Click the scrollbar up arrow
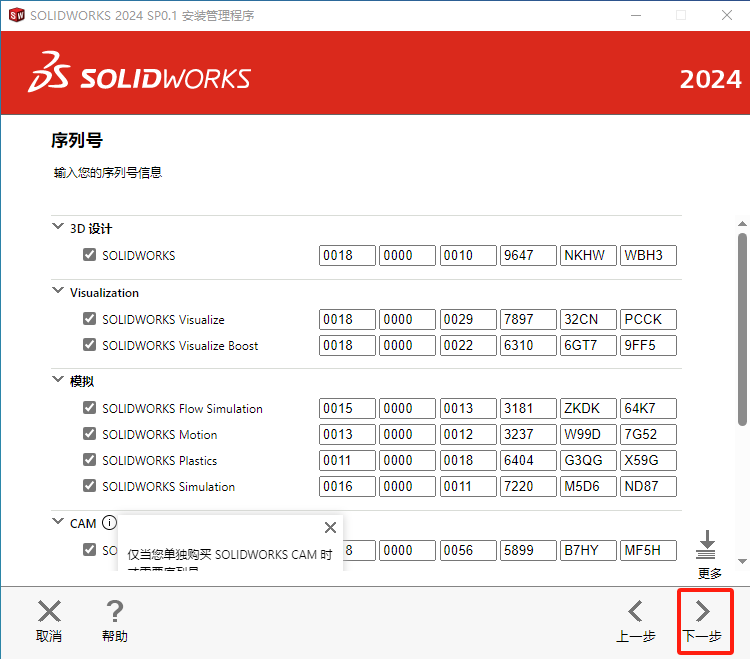This screenshot has height=659, width=750. coord(742,224)
